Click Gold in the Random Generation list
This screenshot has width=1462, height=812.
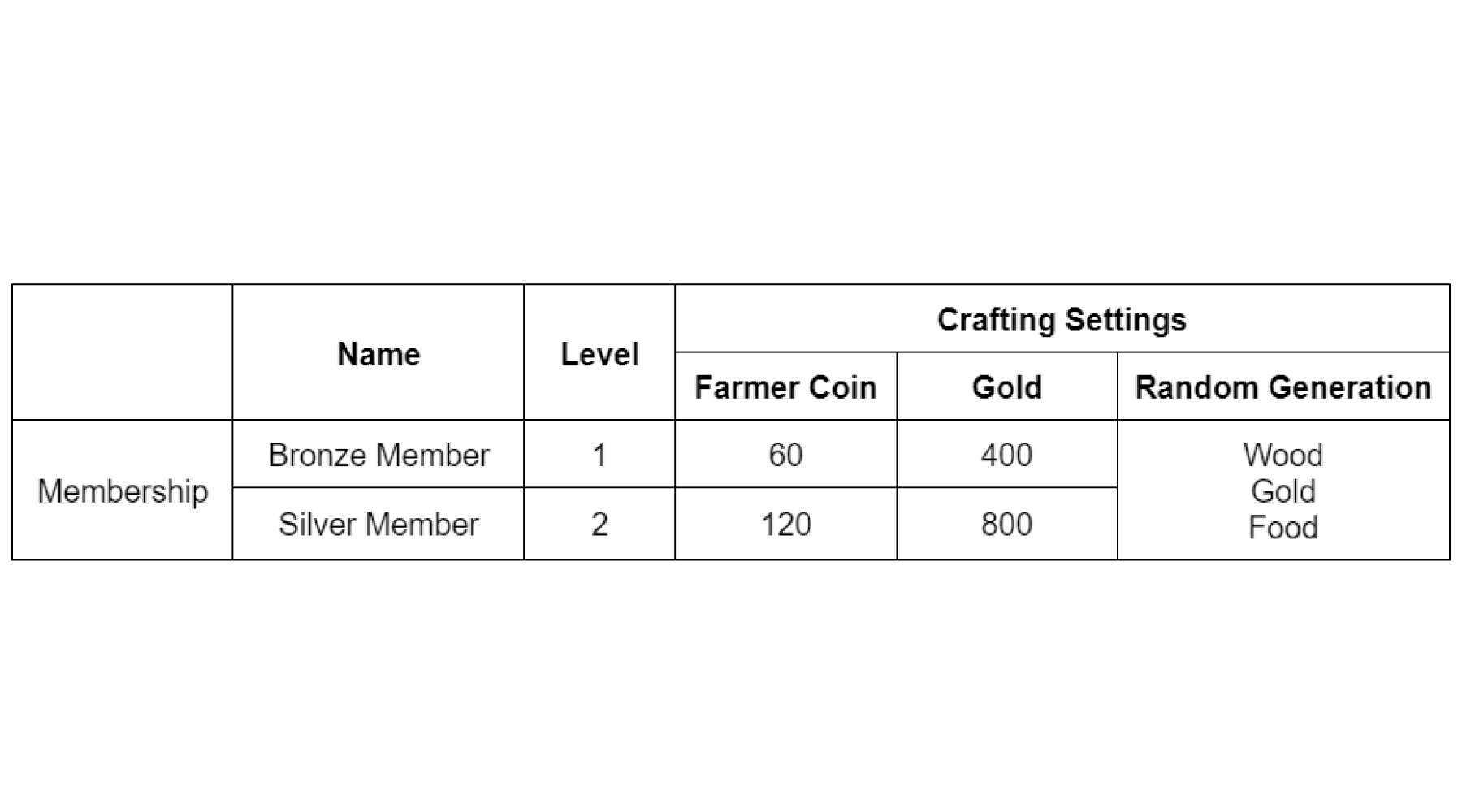tap(1282, 491)
